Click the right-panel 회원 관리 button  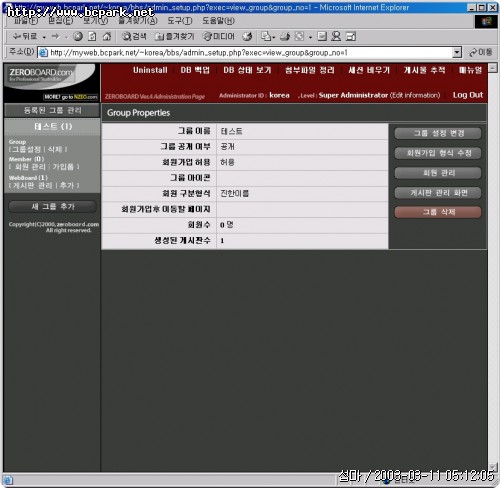click(x=438, y=173)
